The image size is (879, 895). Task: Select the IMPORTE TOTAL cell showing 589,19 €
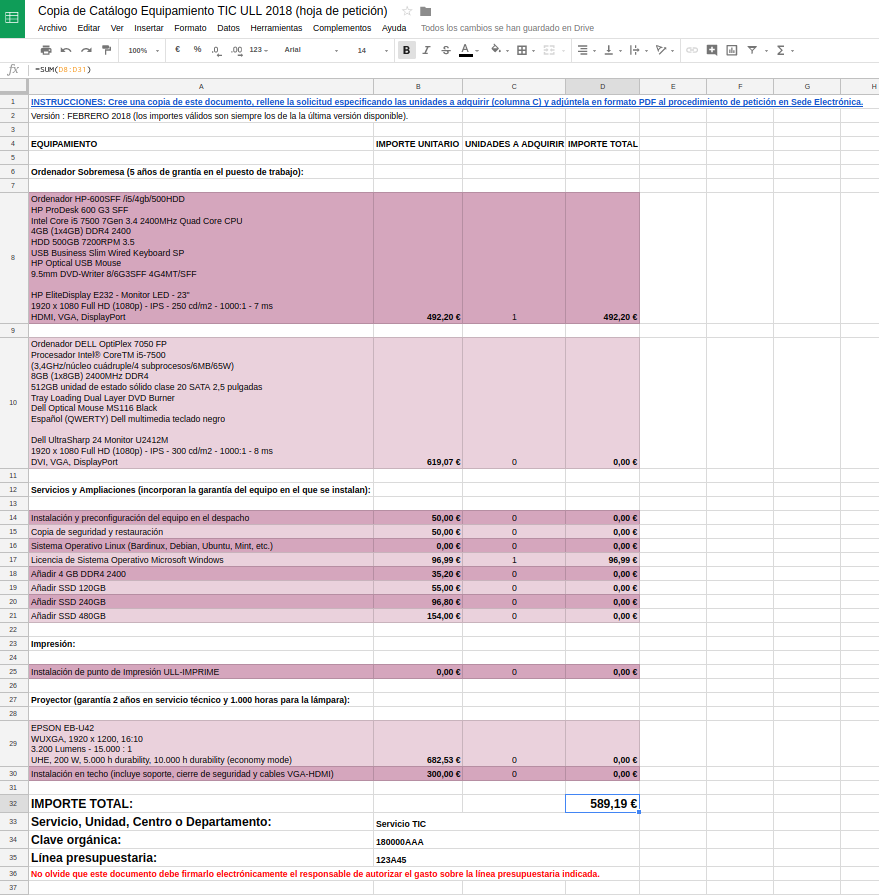point(602,804)
